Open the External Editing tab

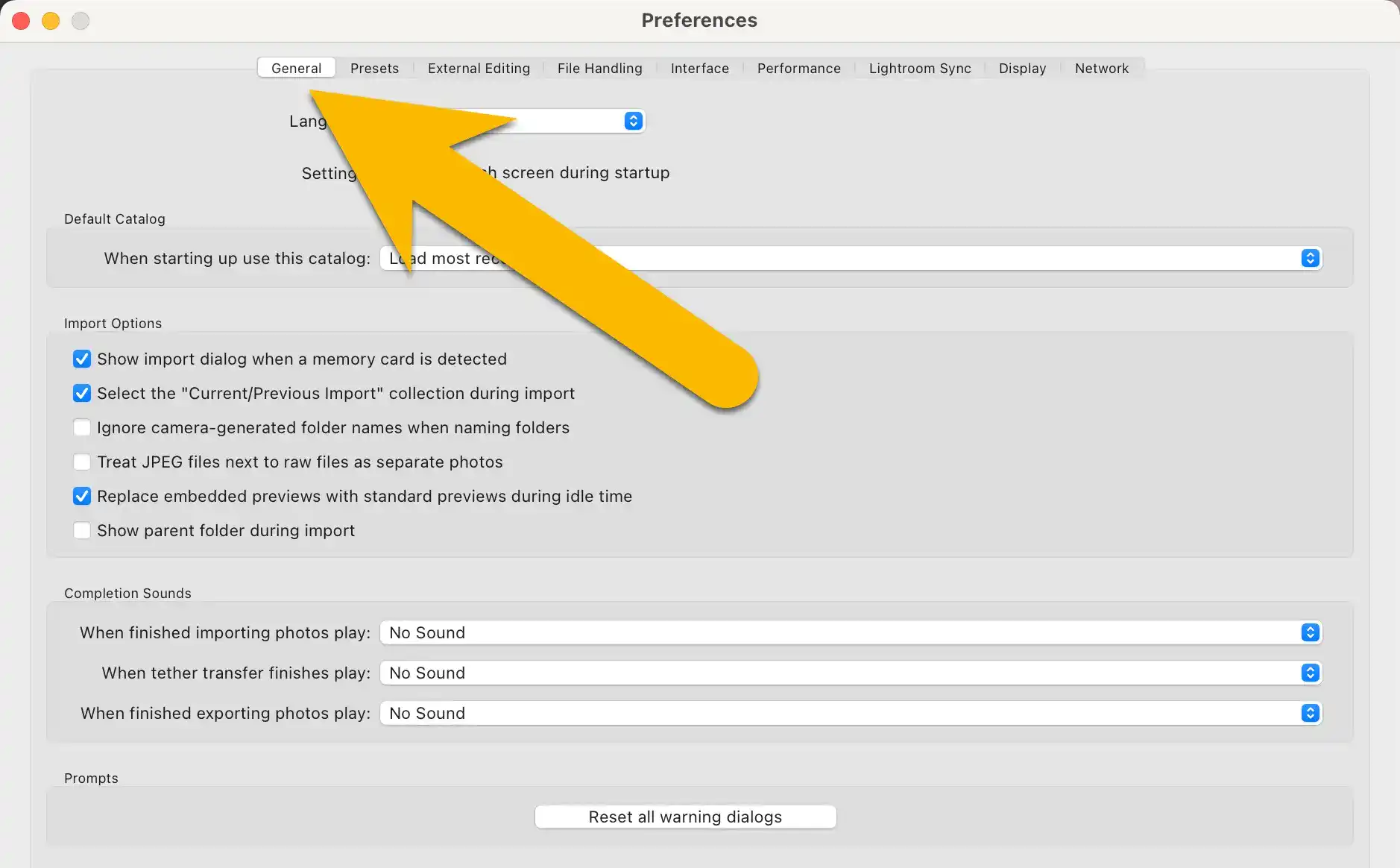(x=479, y=68)
